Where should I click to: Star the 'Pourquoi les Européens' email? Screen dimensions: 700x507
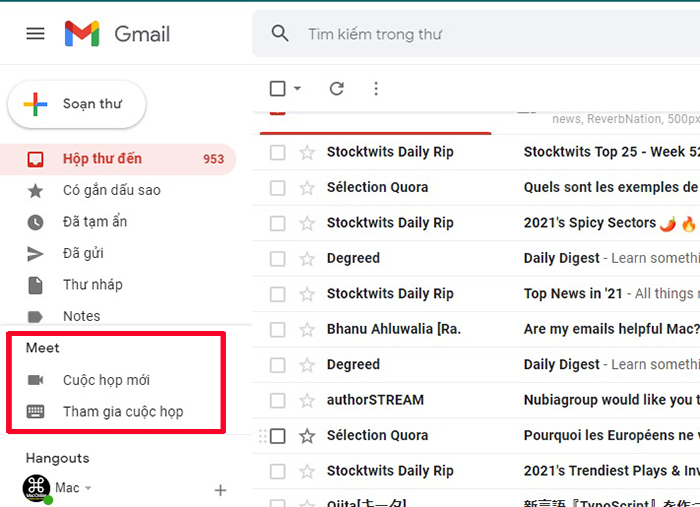[x=307, y=436]
